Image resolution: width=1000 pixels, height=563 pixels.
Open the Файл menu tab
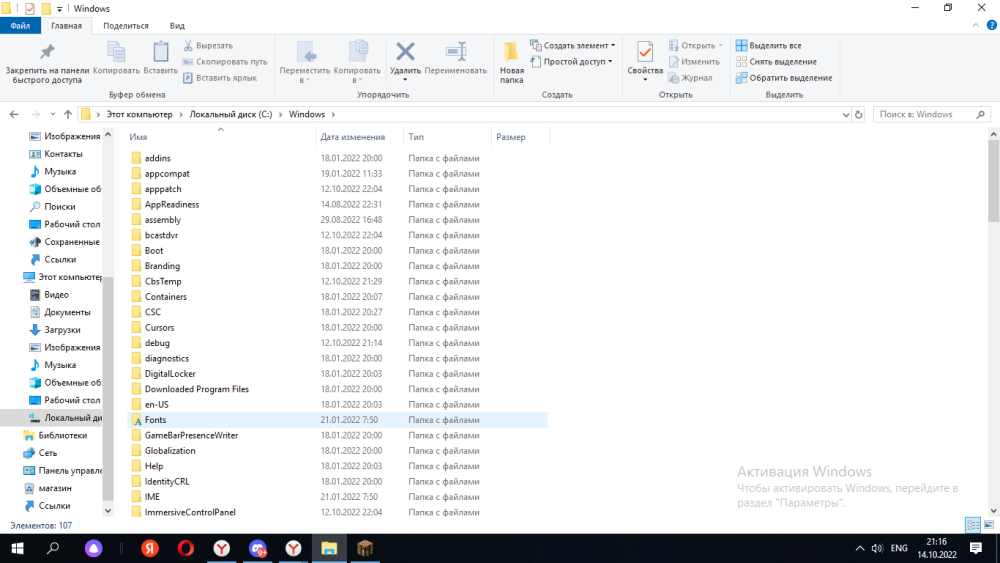click(20, 26)
